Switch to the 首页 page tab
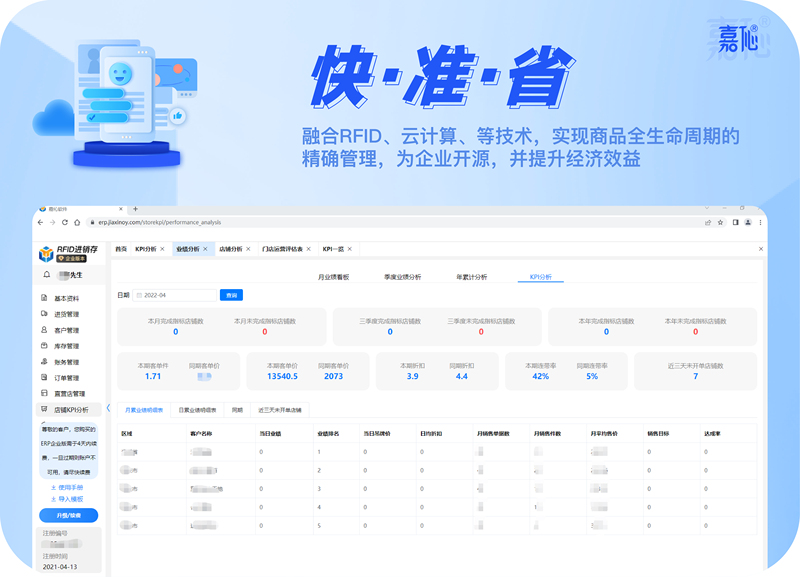800x577 pixels. [121, 249]
